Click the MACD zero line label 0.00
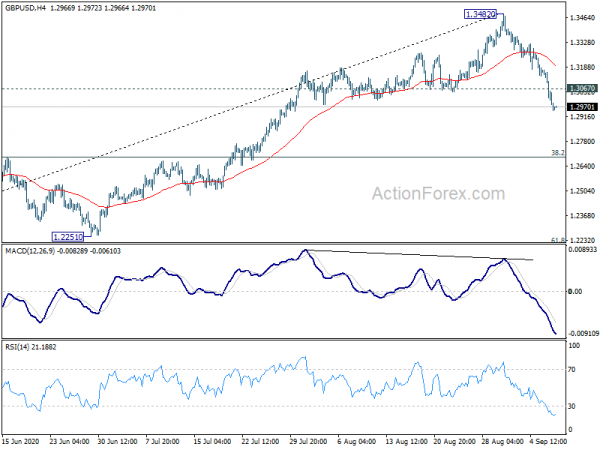Viewport: 600px width, 450px height. point(576,292)
